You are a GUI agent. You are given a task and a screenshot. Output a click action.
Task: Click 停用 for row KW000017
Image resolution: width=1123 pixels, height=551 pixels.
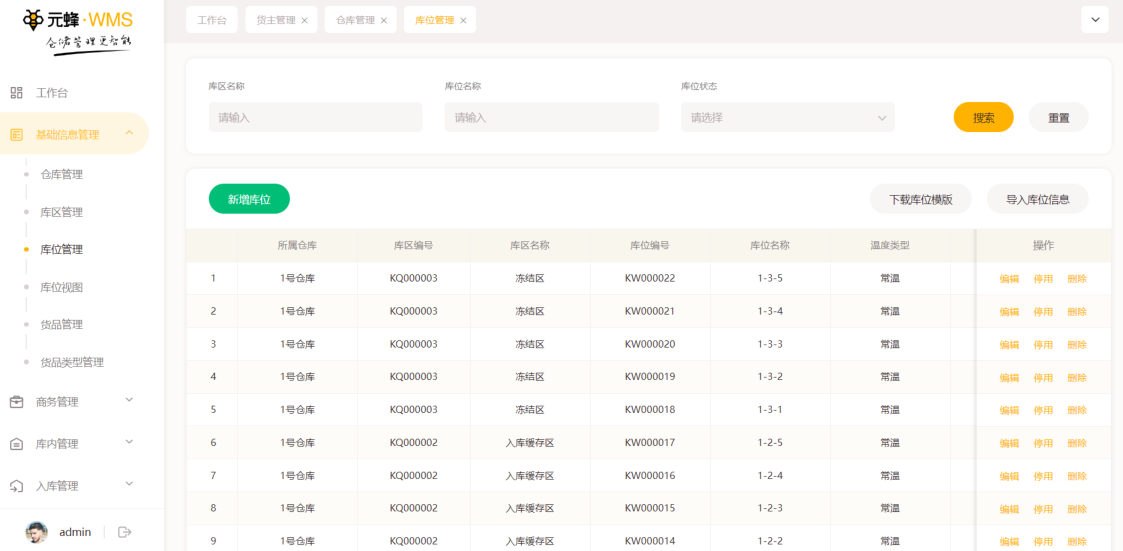point(1043,444)
